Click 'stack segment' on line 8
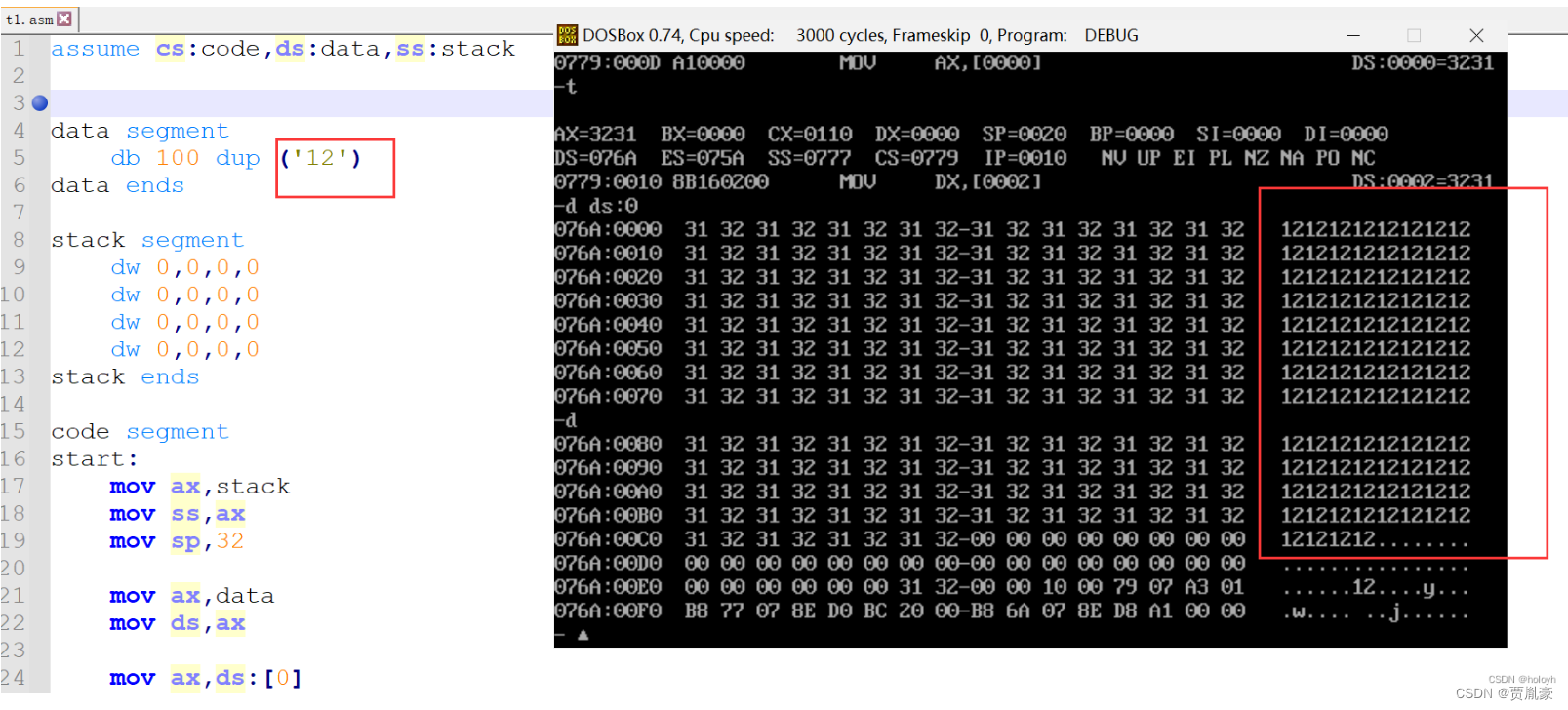This screenshot has width=1568, height=710. [x=147, y=240]
